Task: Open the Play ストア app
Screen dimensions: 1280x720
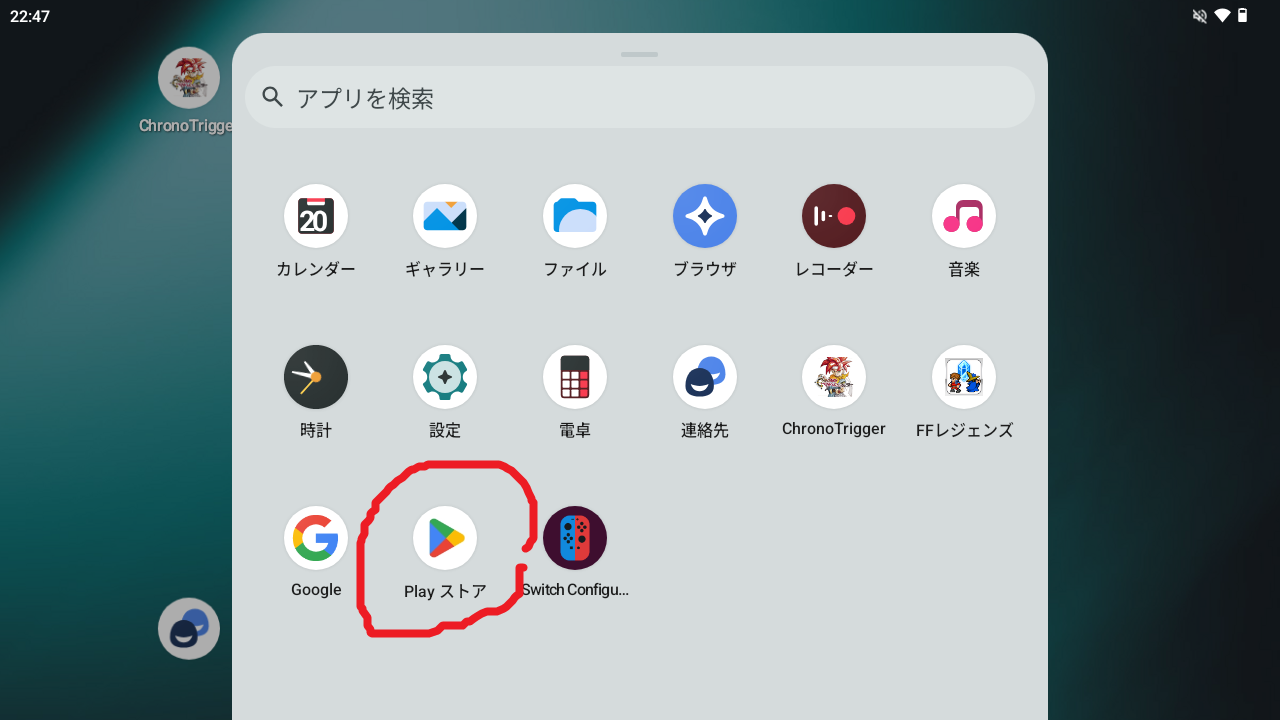Action: (445, 538)
